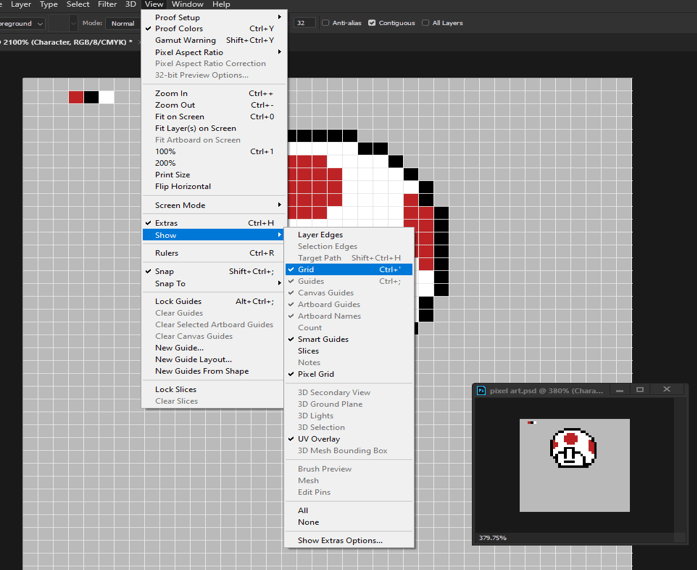
Task: Open the Mode Normal dropdown
Action: click(123, 23)
